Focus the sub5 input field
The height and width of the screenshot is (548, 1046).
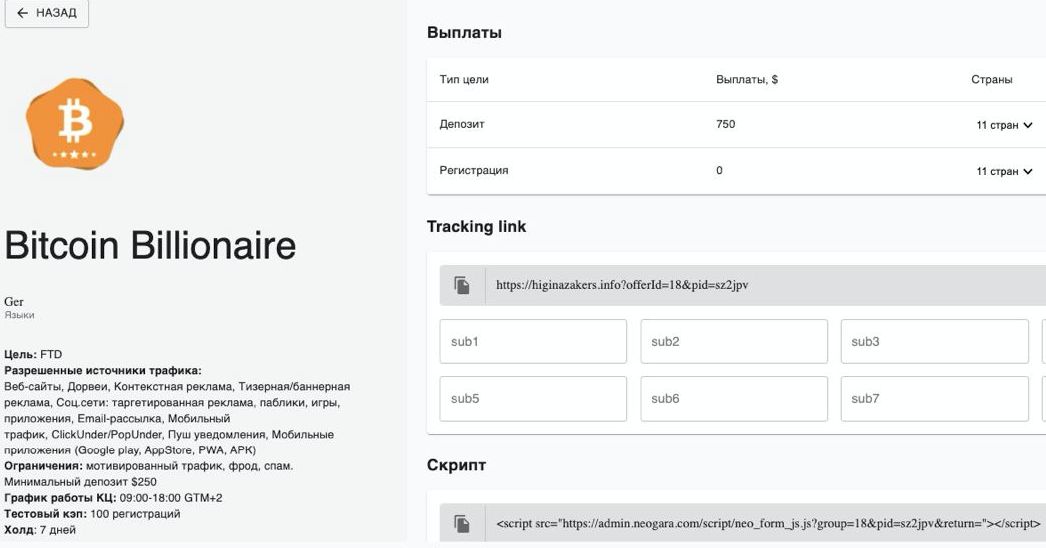click(x=532, y=398)
